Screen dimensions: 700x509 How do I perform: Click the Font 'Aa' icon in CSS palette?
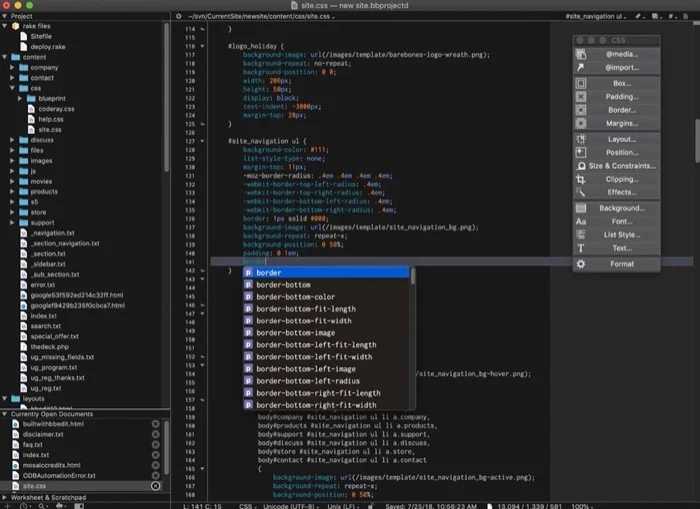pos(581,221)
